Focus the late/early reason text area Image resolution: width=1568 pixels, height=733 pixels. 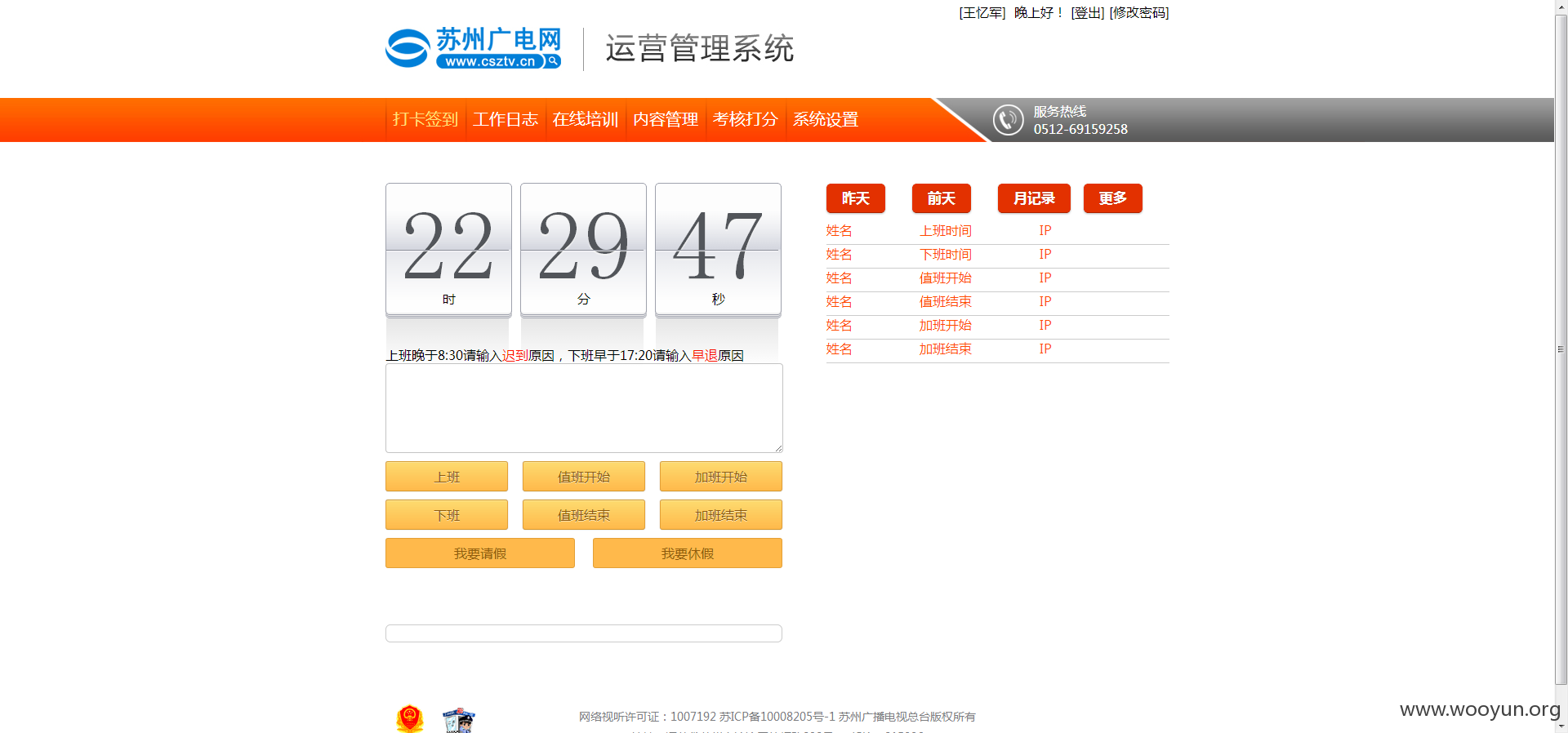click(584, 408)
